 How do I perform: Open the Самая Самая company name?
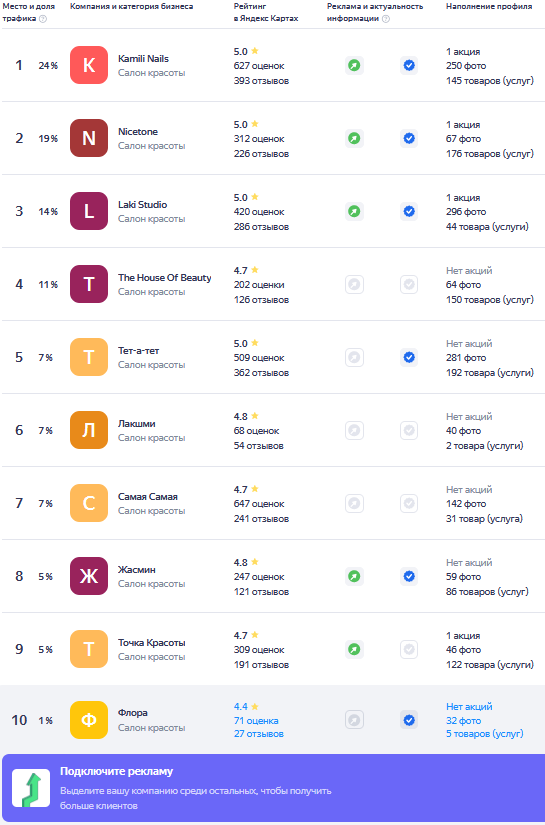tap(148, 497)
